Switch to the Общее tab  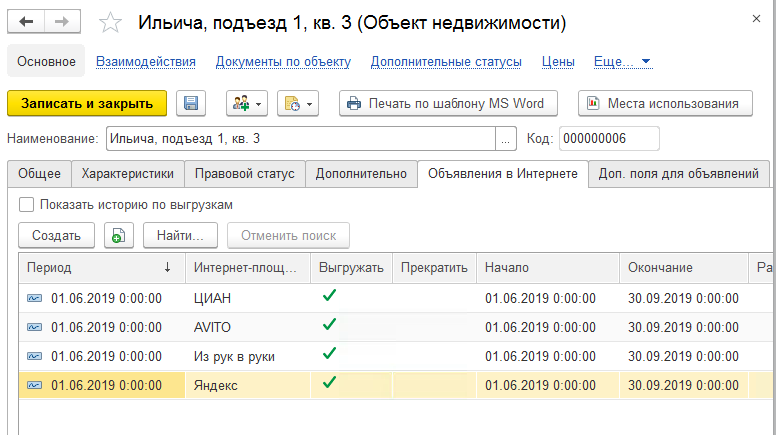[x=40, y=174]
